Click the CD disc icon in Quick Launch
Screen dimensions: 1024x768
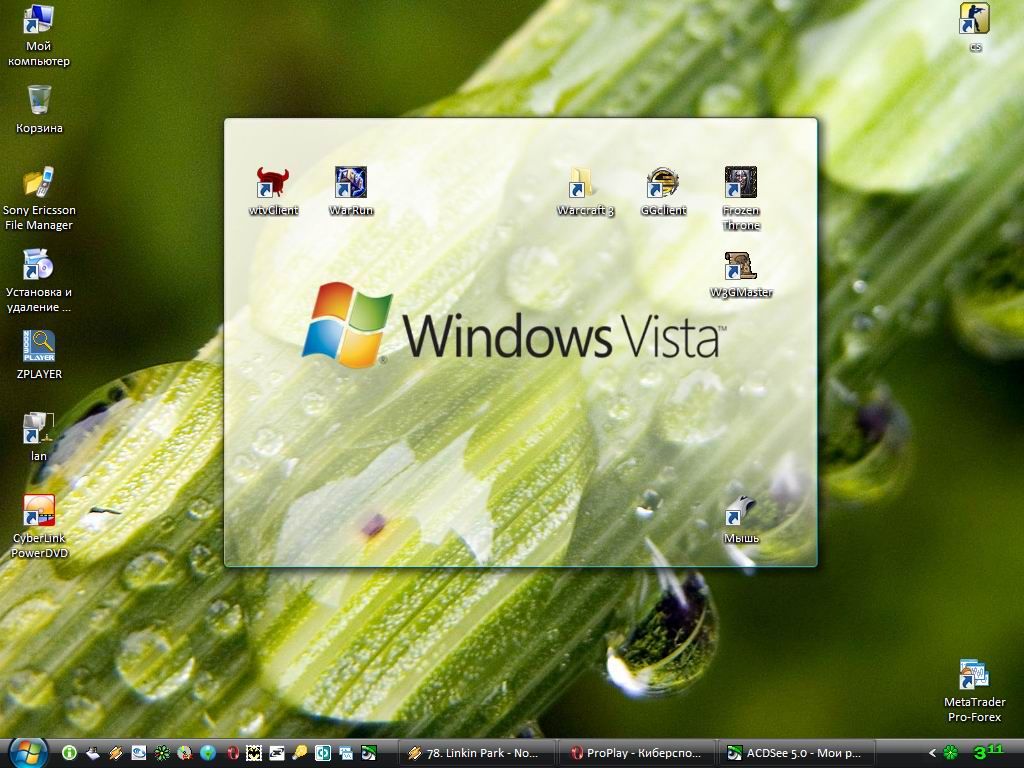[185, 753]
